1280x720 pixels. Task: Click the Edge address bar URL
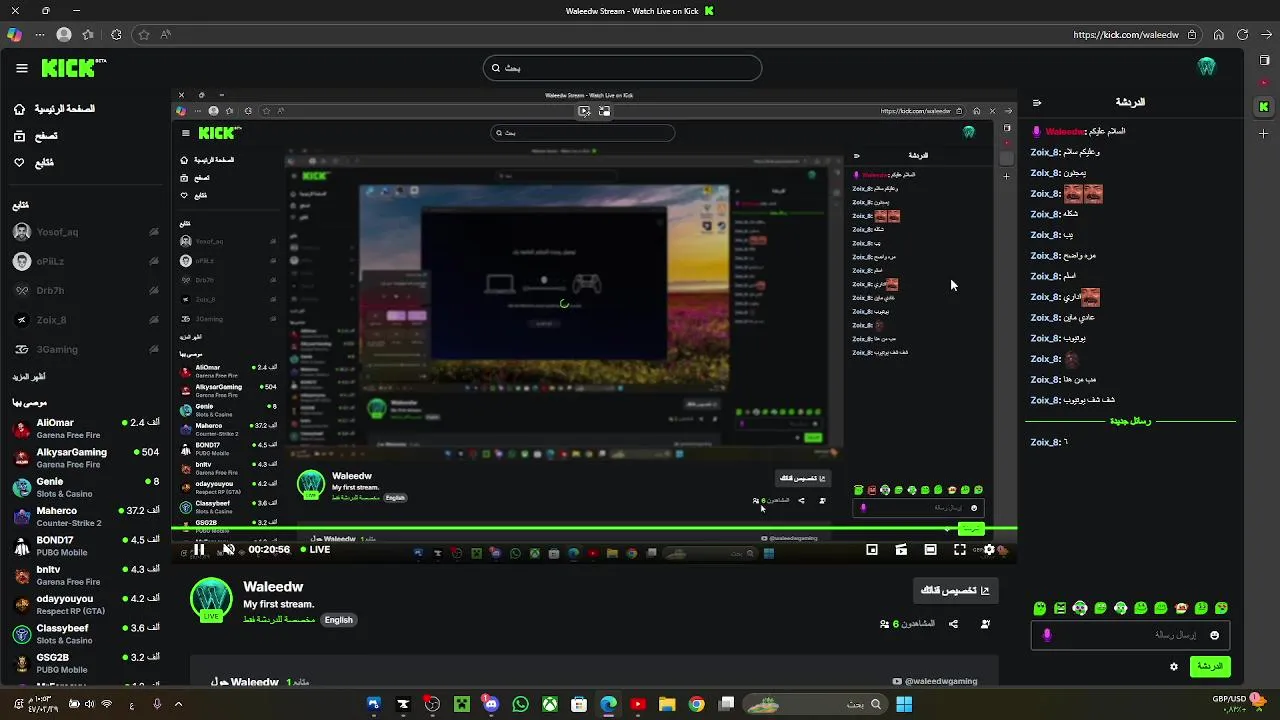[1126, 34]
